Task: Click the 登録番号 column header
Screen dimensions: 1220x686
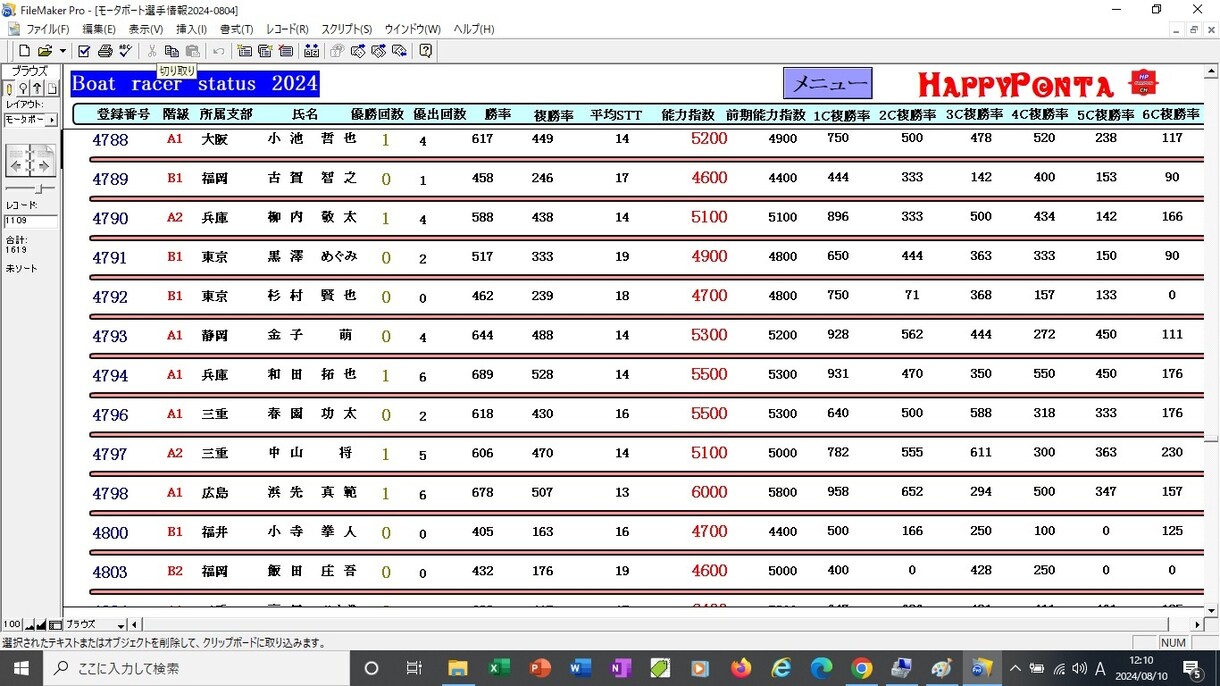Action: (x=123, y=115)
